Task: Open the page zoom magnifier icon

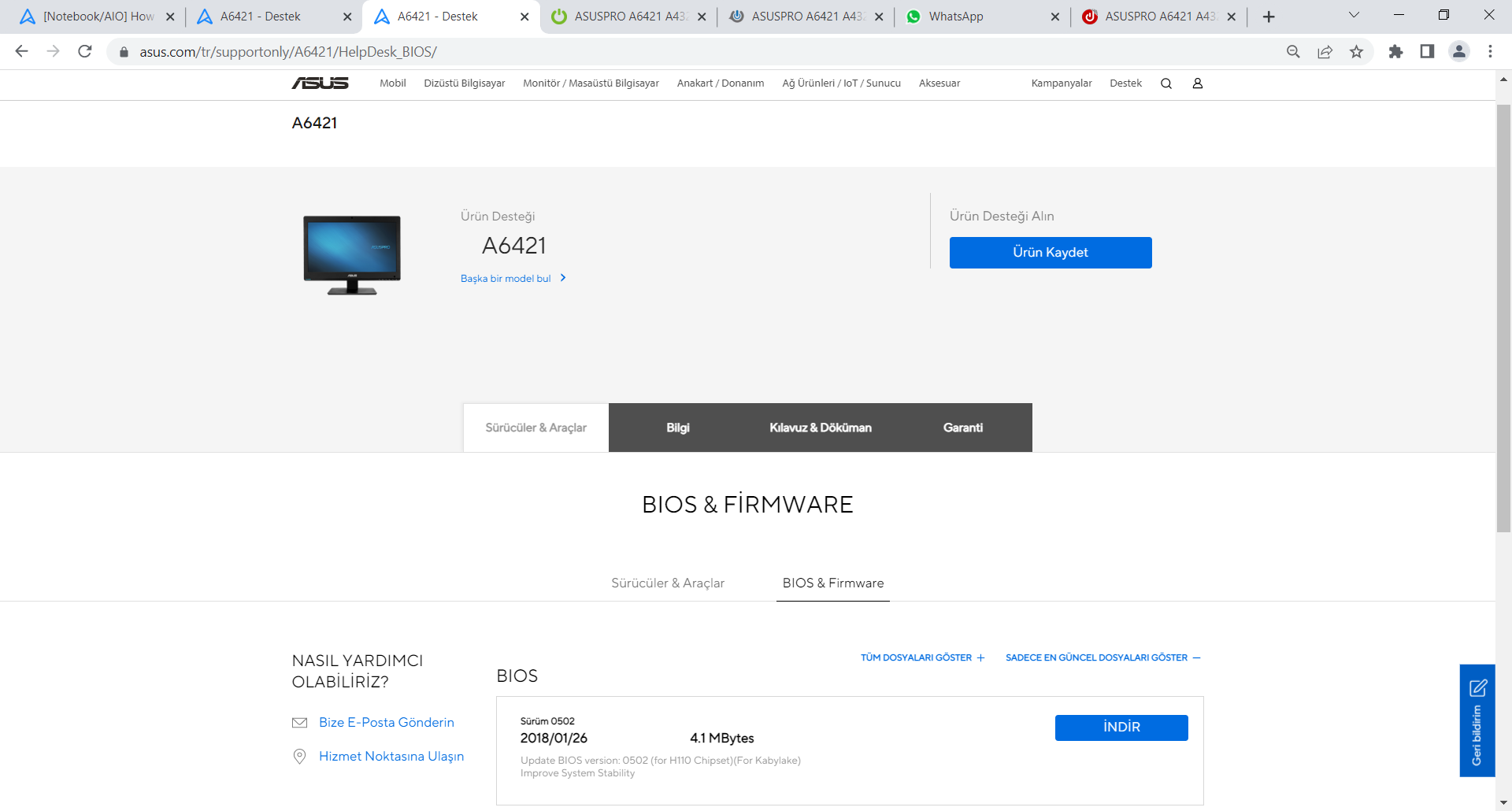Action: (1293, 51)
